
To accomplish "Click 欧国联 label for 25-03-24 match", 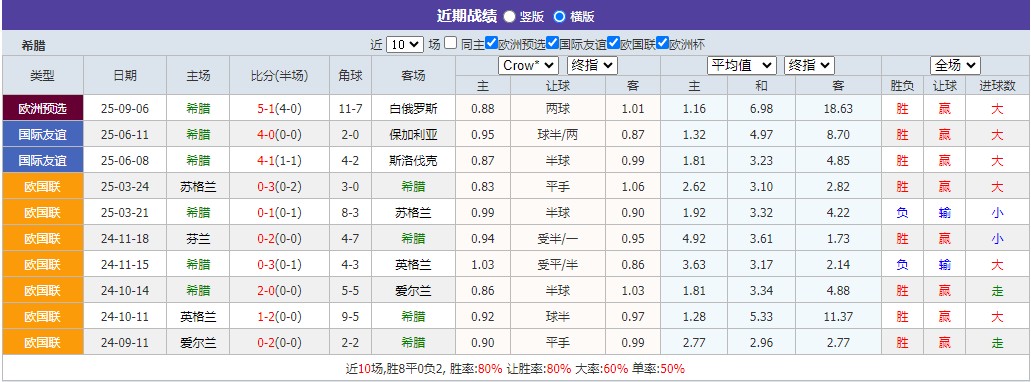I will 43,187.
